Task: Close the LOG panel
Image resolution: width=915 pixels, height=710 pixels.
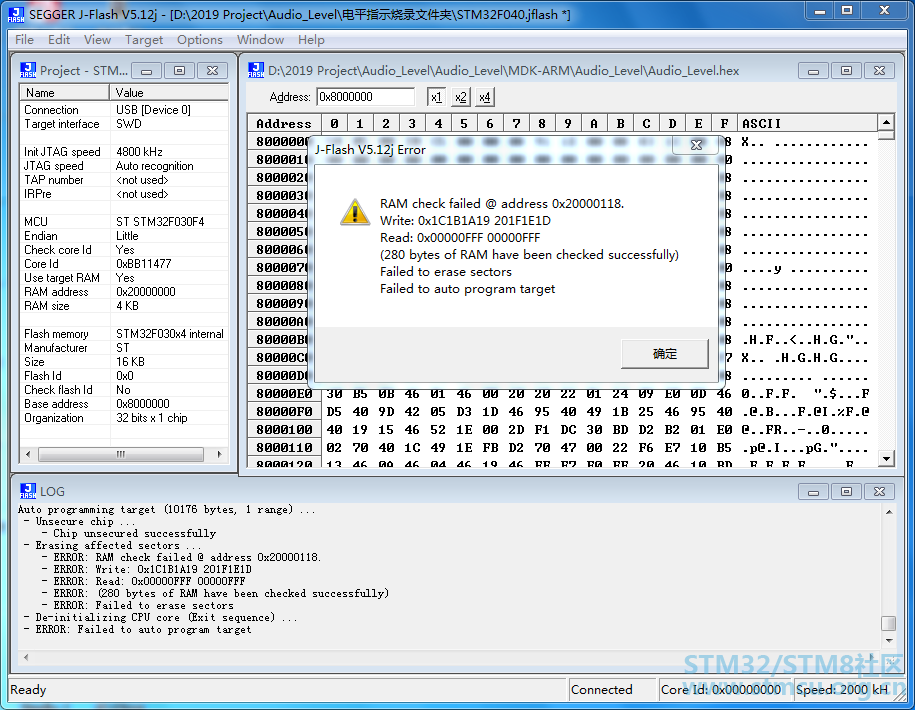Action: click(x=879, y=492)
